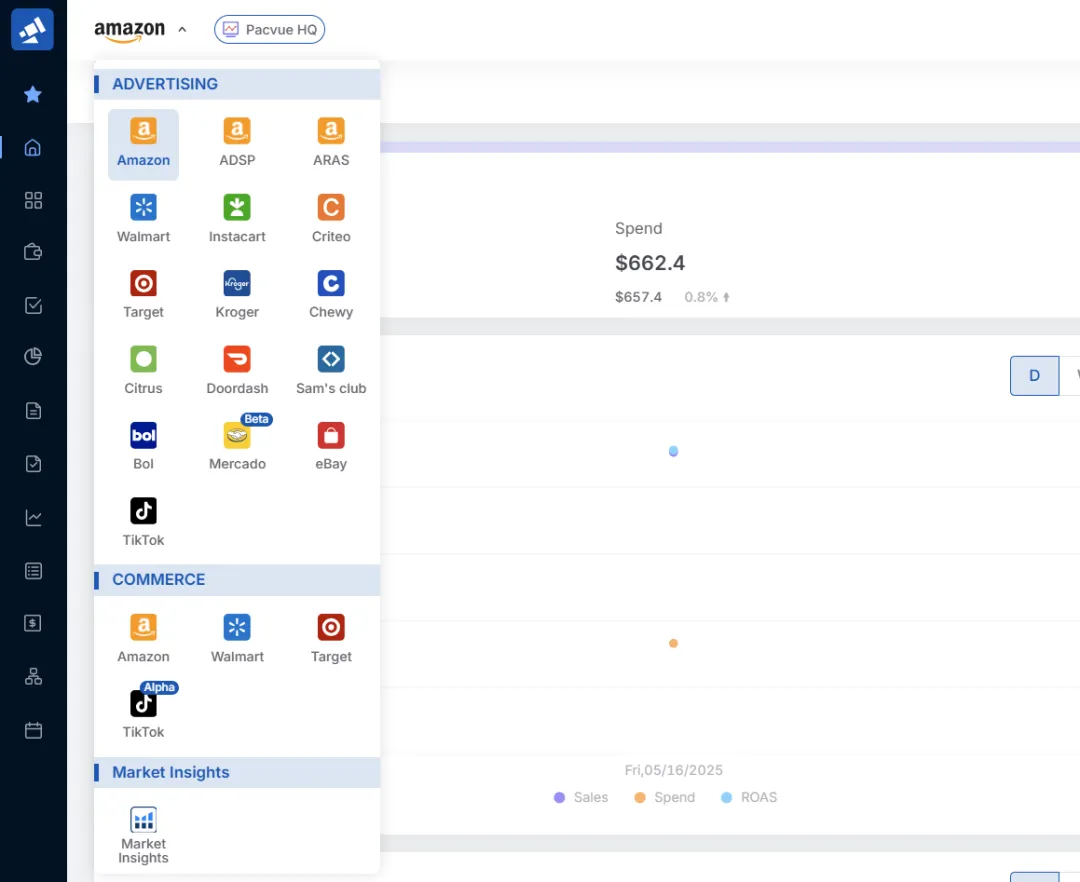Open the pie chart sidebar icon
This screenshot has width=1080, height=882.
point(33,356)
